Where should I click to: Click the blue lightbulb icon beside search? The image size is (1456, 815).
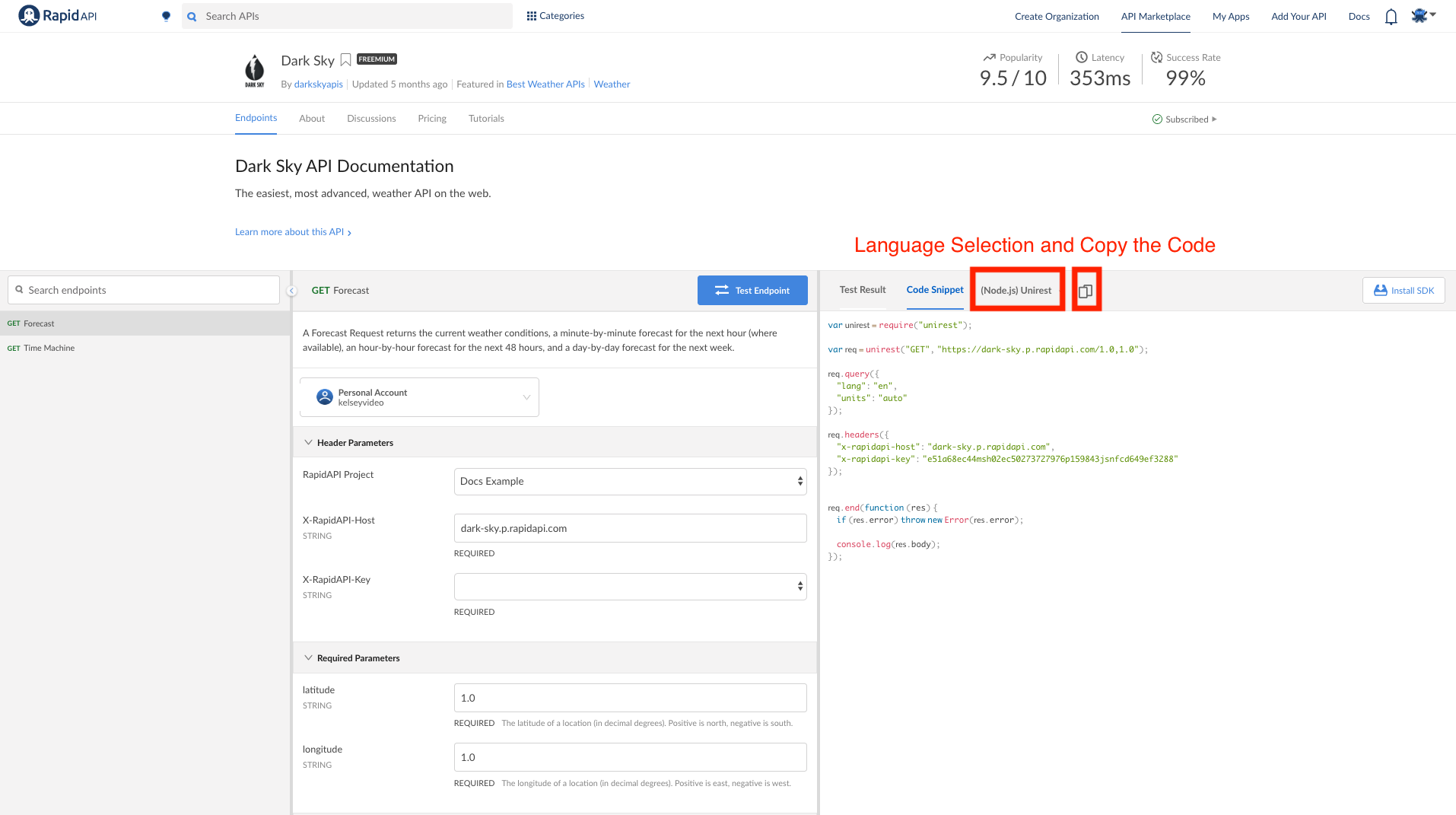click(x=166, y=16)
